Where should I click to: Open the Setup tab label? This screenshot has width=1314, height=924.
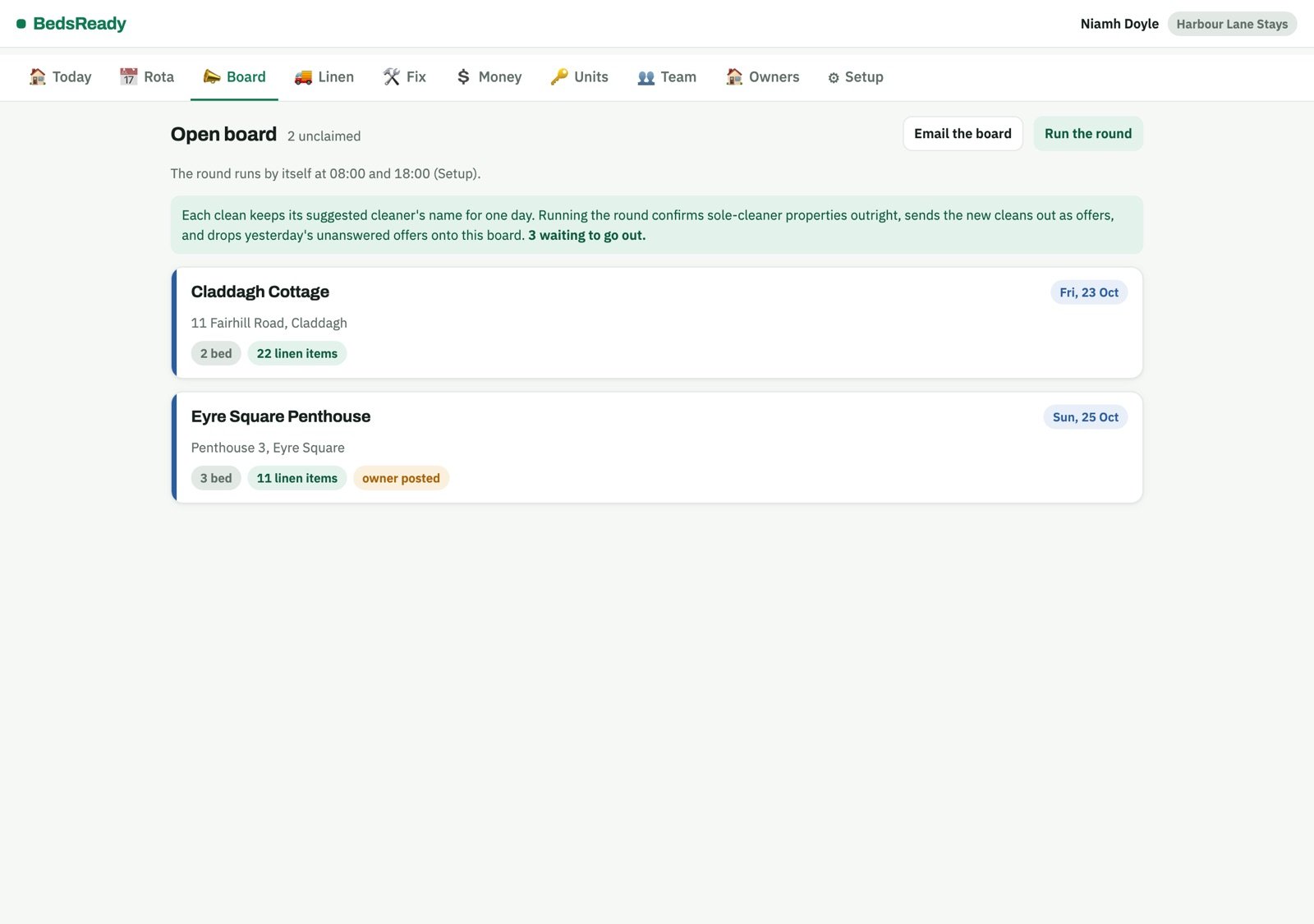864,77
